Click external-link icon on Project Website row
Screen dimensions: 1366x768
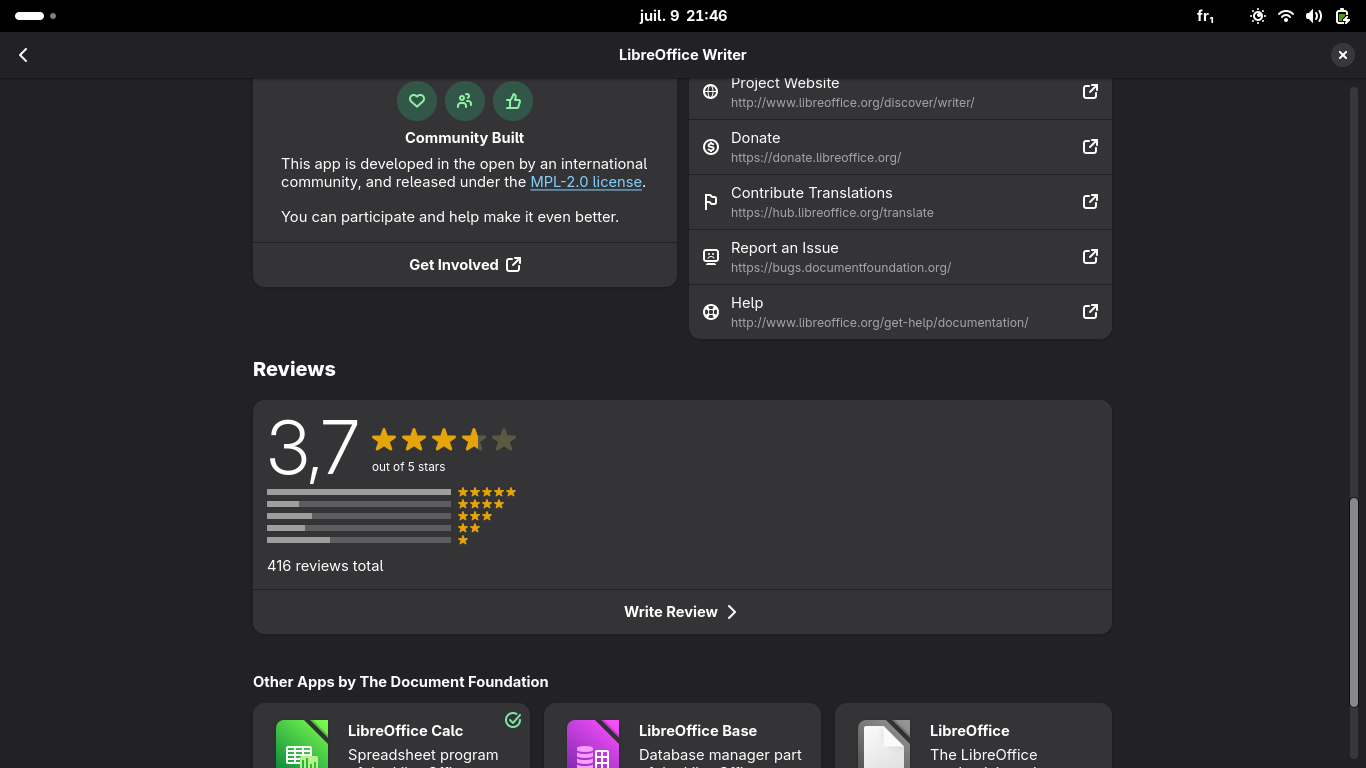click(x=1090, y=92)
